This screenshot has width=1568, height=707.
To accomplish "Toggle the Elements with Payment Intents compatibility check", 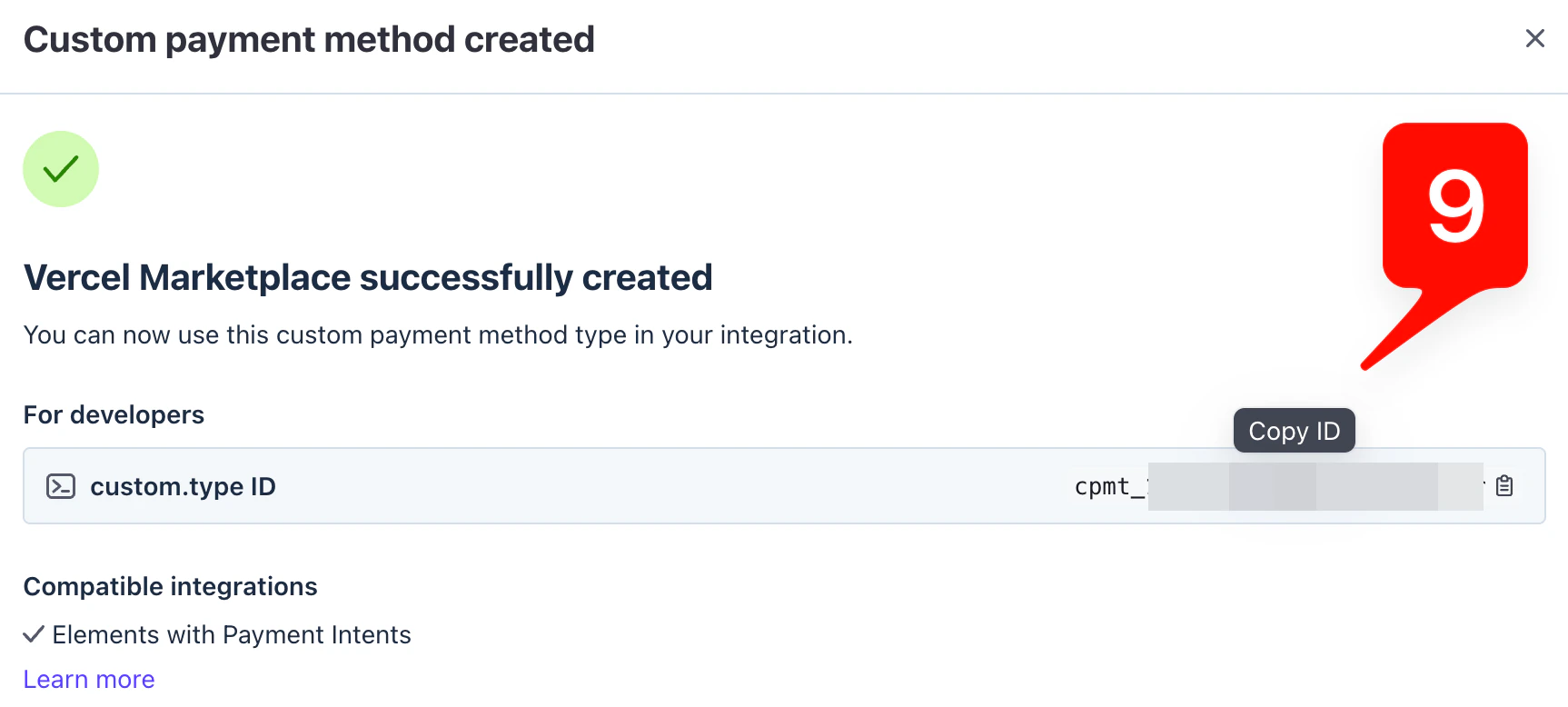I will (34, 634).
